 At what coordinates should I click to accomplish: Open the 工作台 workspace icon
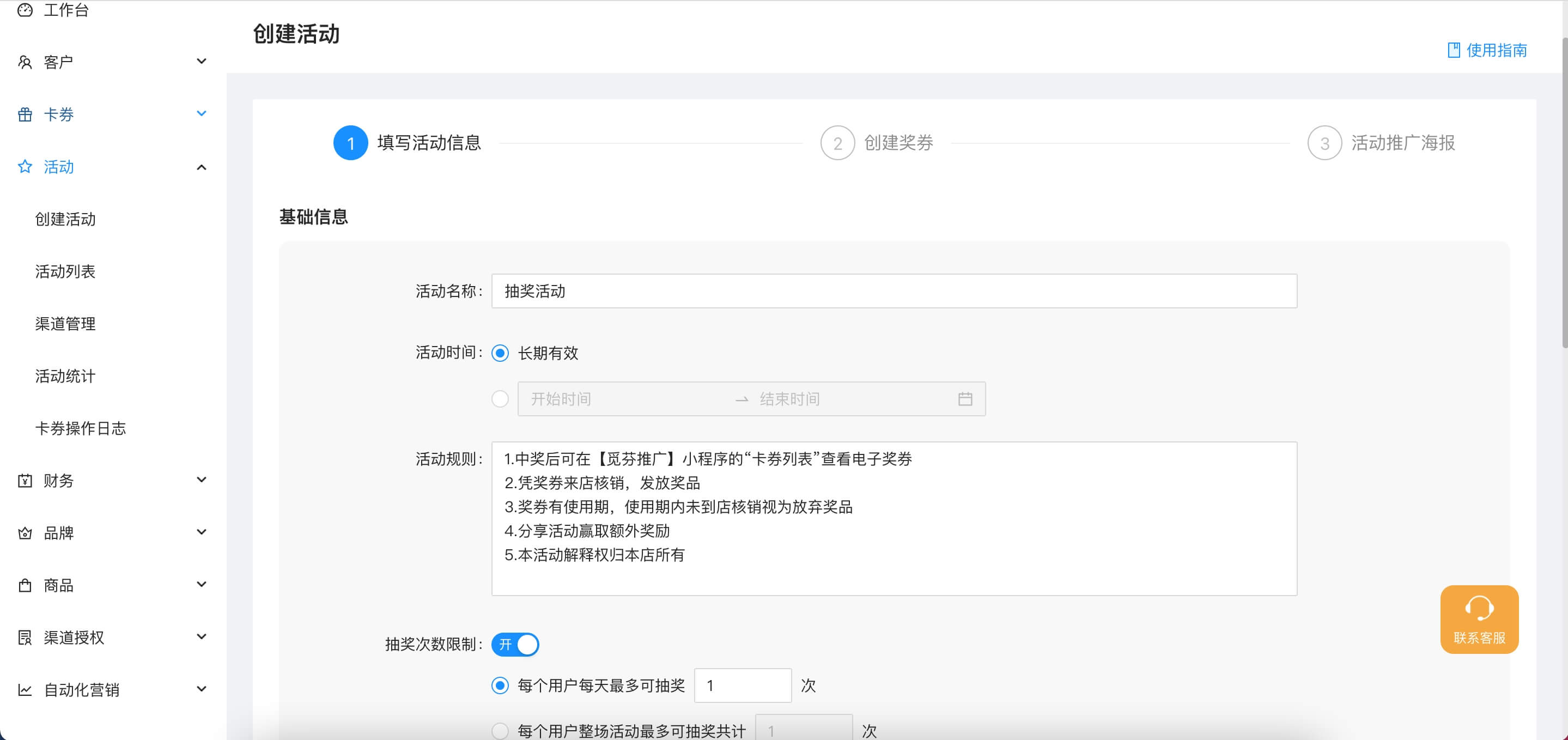[x=25, y=10]
